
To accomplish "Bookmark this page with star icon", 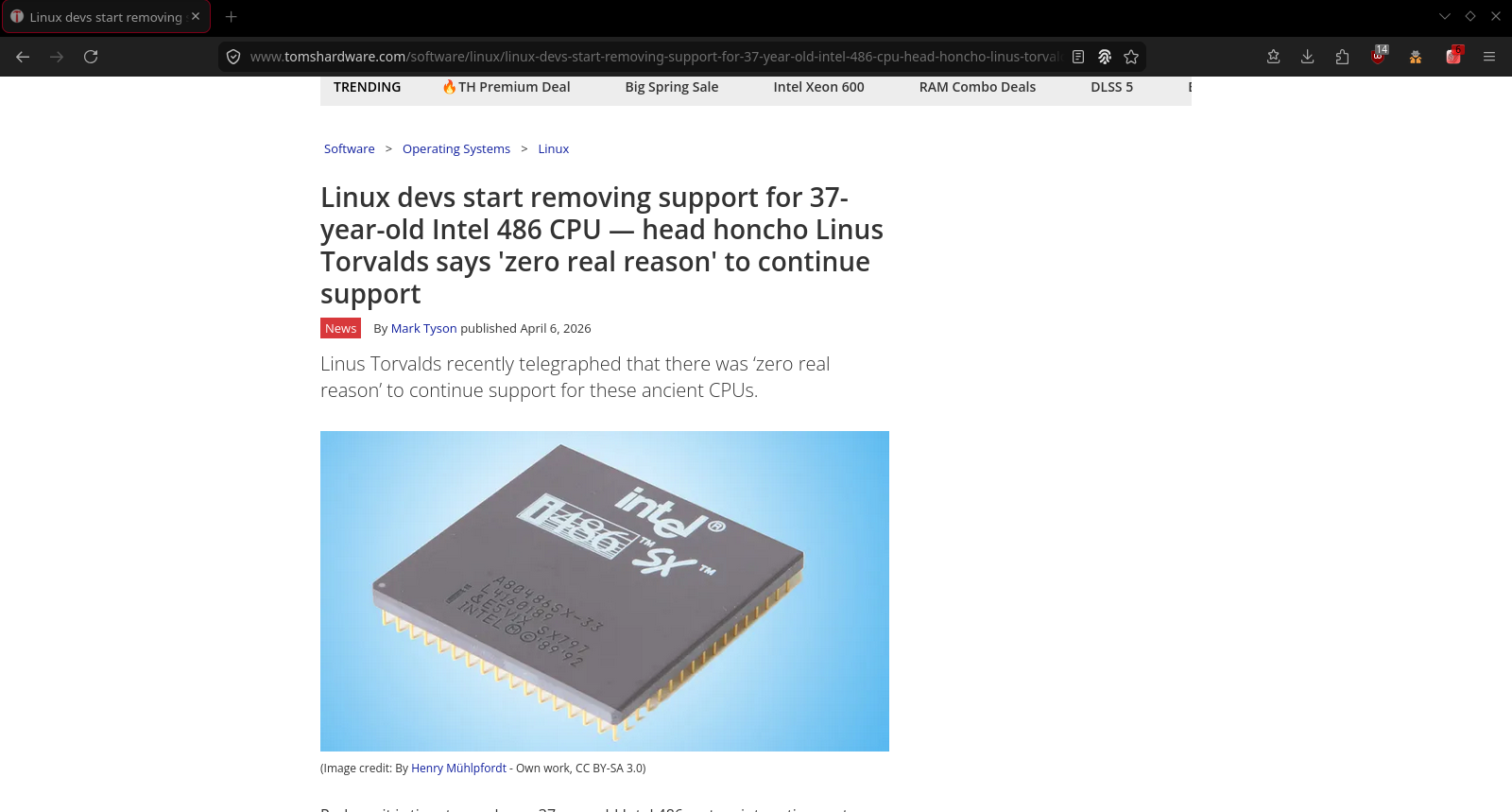I will click(x=1131, y=57).
